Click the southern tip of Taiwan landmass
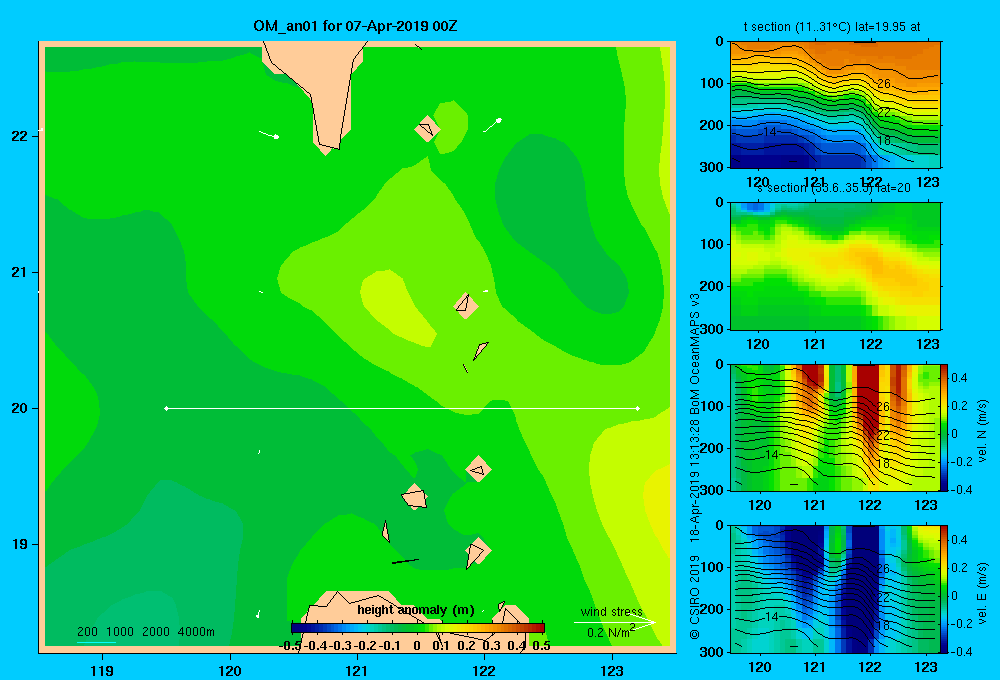1000x680 pixels. (x=328, y=148)
